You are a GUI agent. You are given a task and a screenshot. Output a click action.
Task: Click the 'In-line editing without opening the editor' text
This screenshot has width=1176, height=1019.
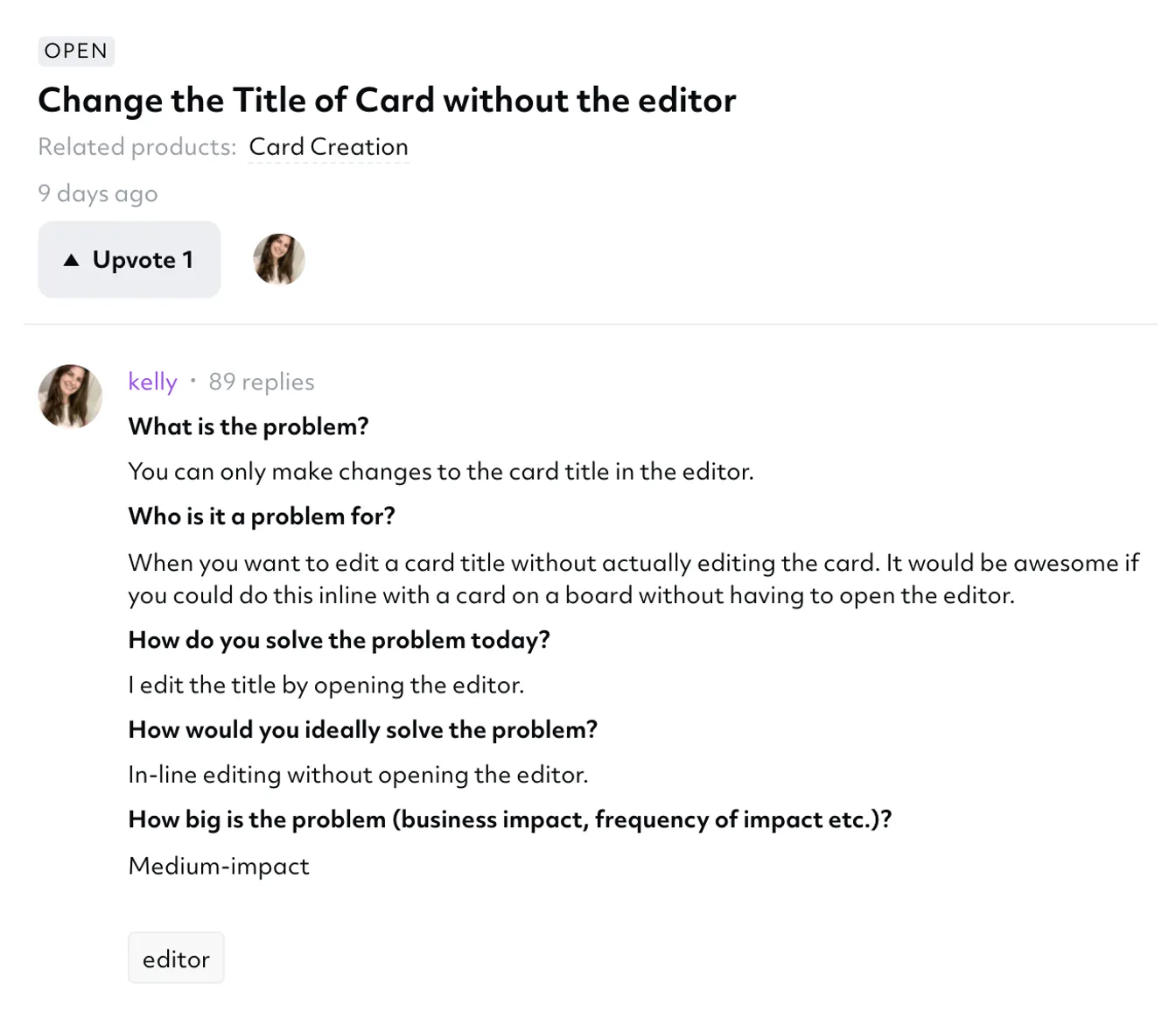coord(358,775)
